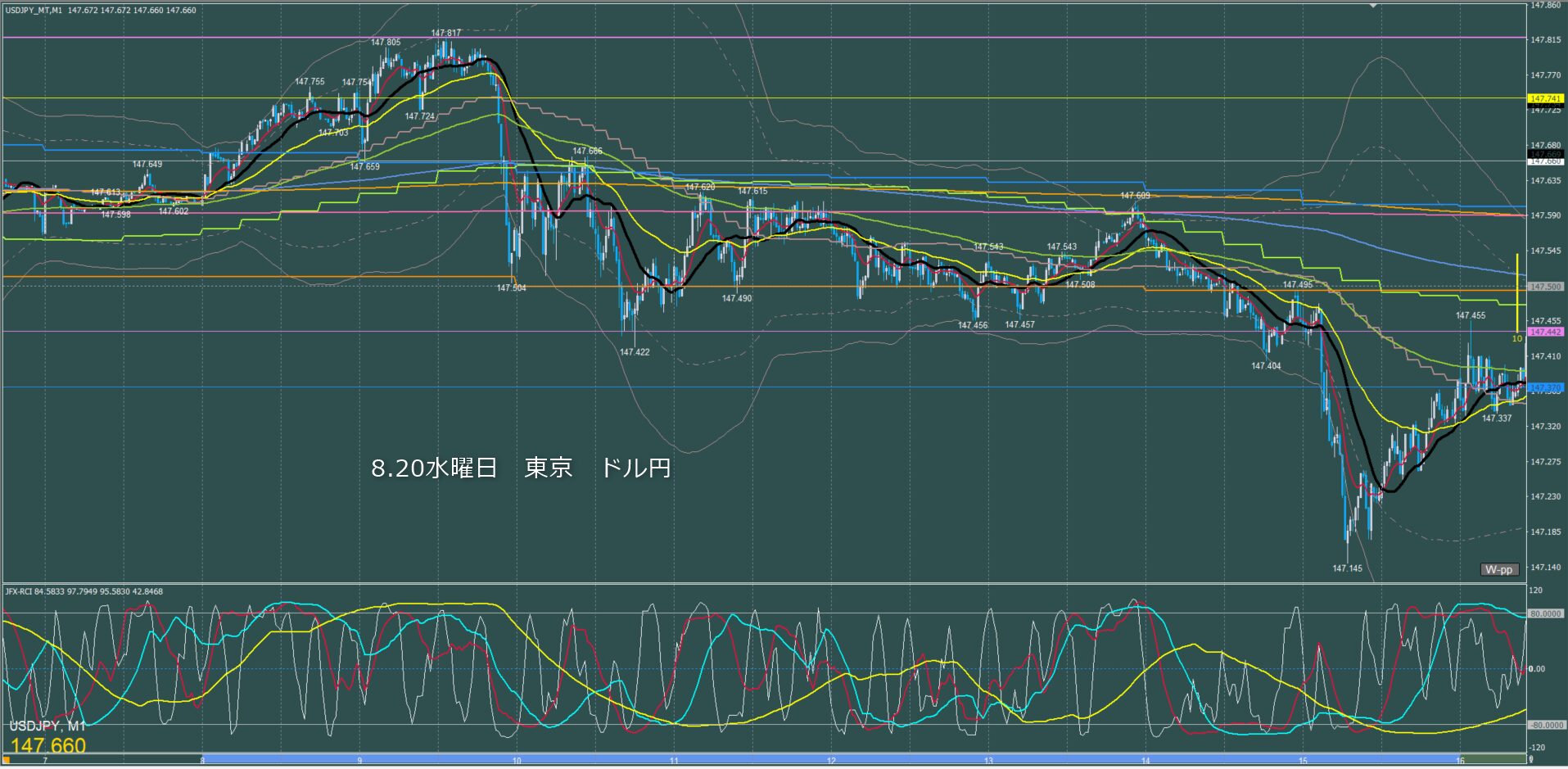Click hour 10 on the time axis
The width and height of the screenshot is (1568, 769).
coord(517,761)
